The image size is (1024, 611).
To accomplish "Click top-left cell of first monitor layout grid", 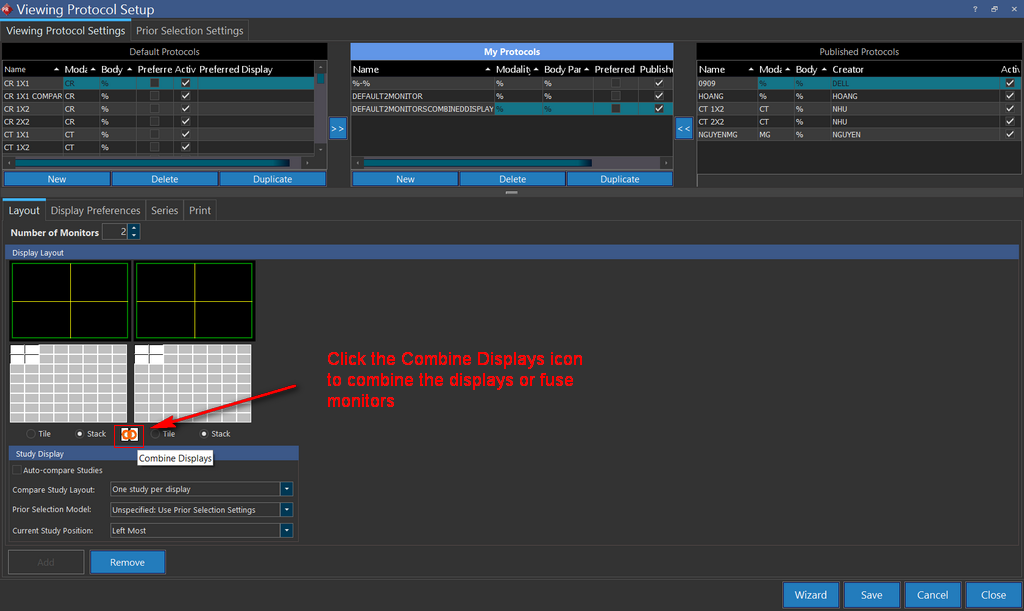I will click(17, 350).
